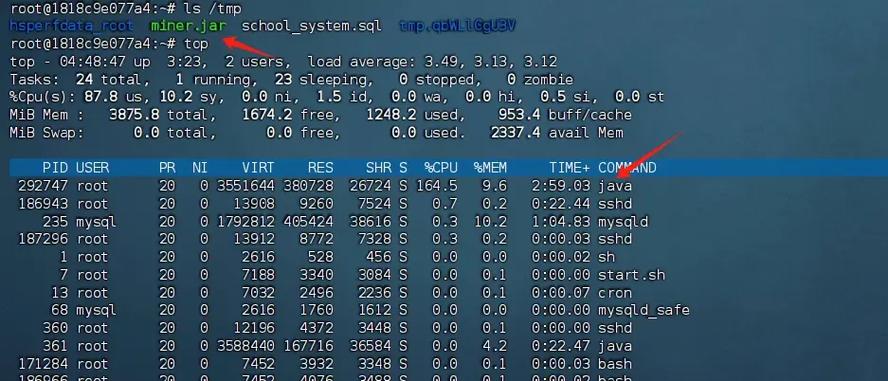Select the COMMAND column header

coord(627,168)
